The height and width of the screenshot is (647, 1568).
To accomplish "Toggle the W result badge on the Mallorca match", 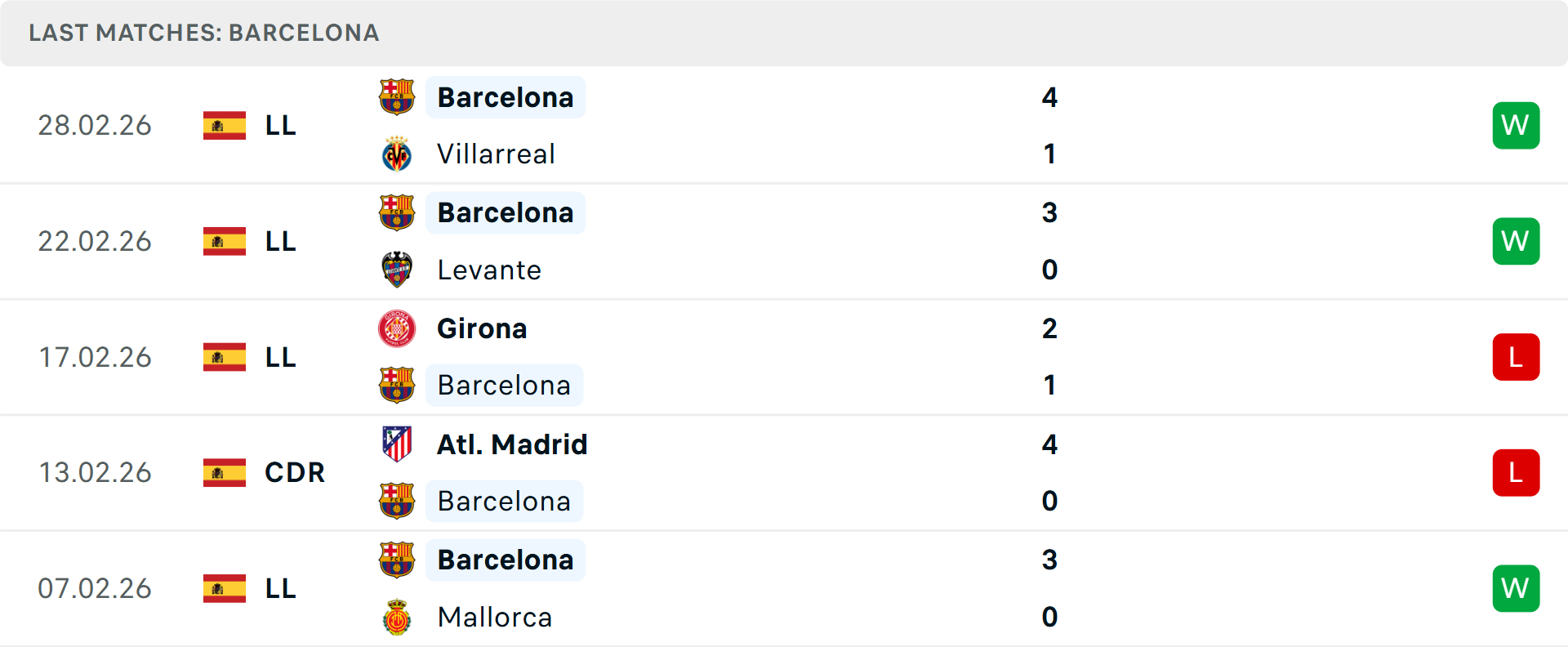I will [1516, 587].
